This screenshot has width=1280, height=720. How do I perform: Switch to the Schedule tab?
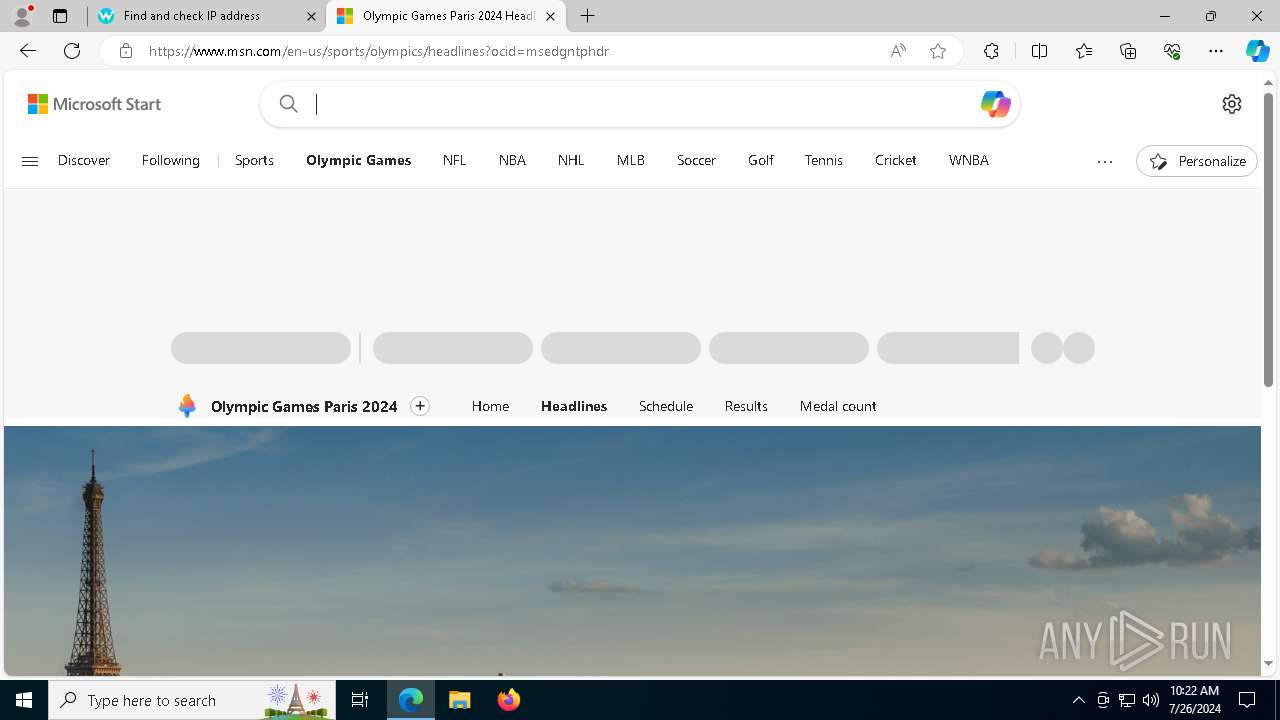point(666,406)
